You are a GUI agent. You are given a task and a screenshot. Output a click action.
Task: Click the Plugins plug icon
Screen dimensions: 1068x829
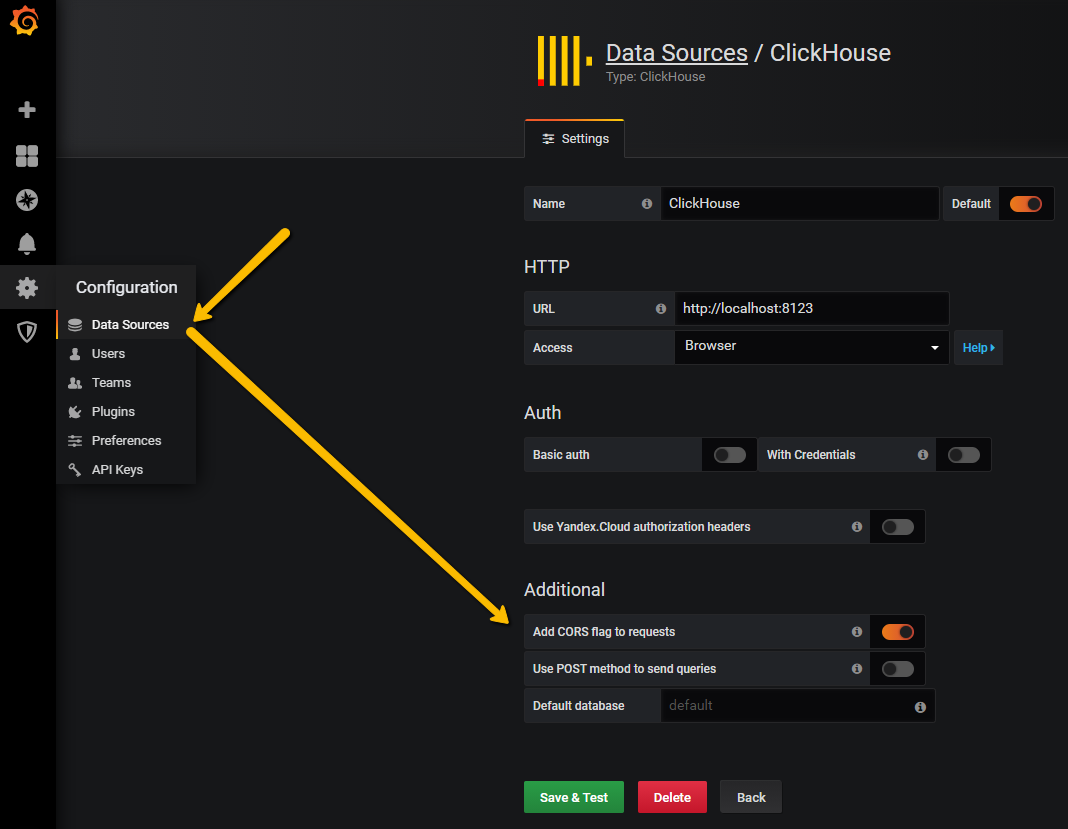pos(75,411)
